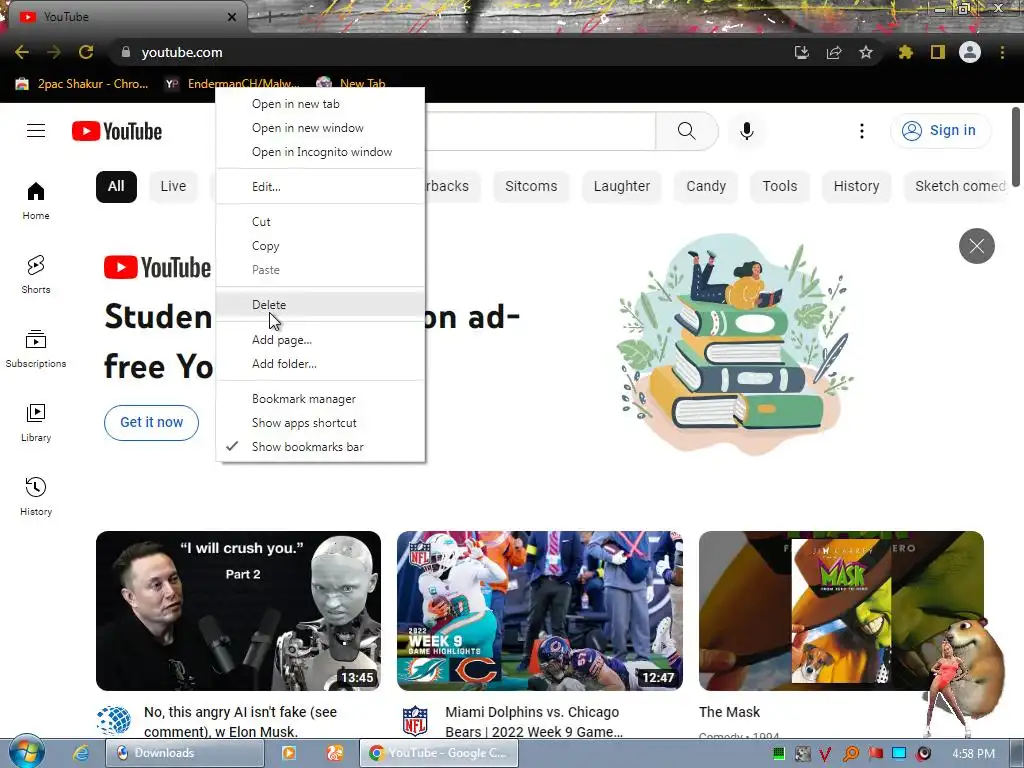Open Windows Media Player taskbar icon
Image resolution: width=1024 pixels, height=768 pixels.
point(289,753)
